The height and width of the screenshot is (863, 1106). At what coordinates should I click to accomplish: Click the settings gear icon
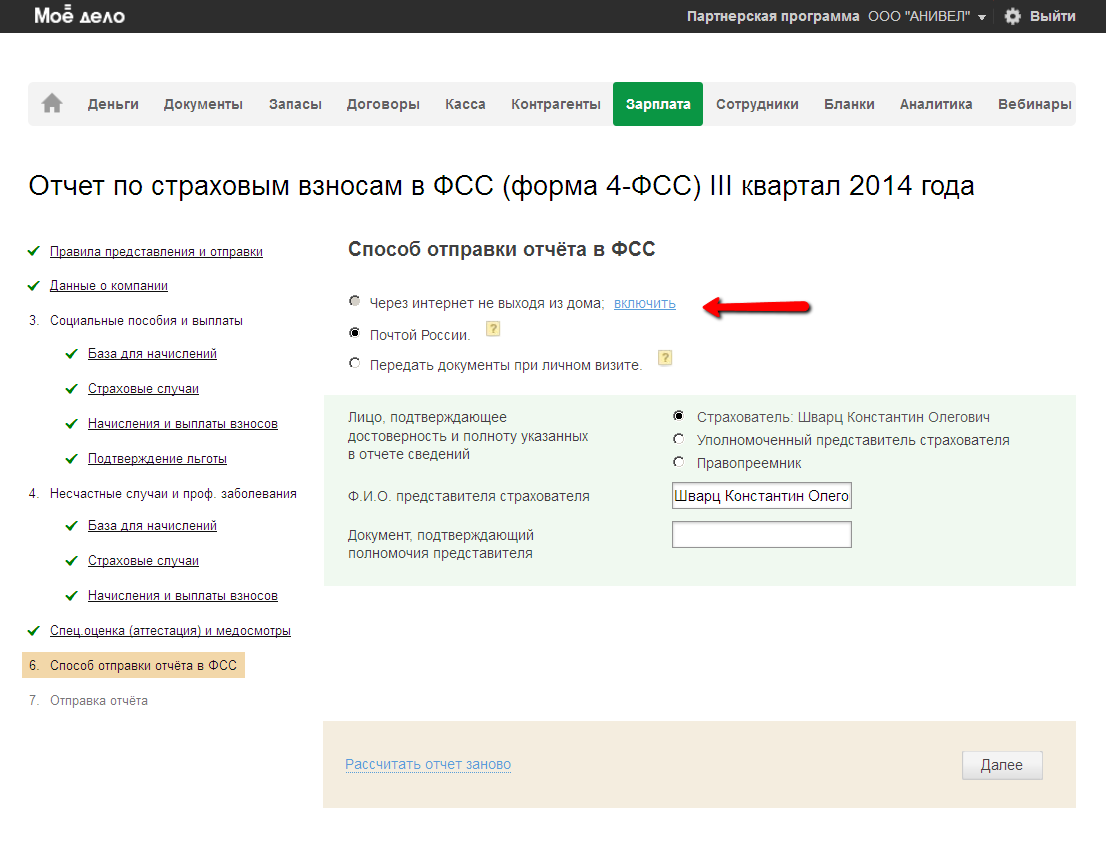[1012, 16]
